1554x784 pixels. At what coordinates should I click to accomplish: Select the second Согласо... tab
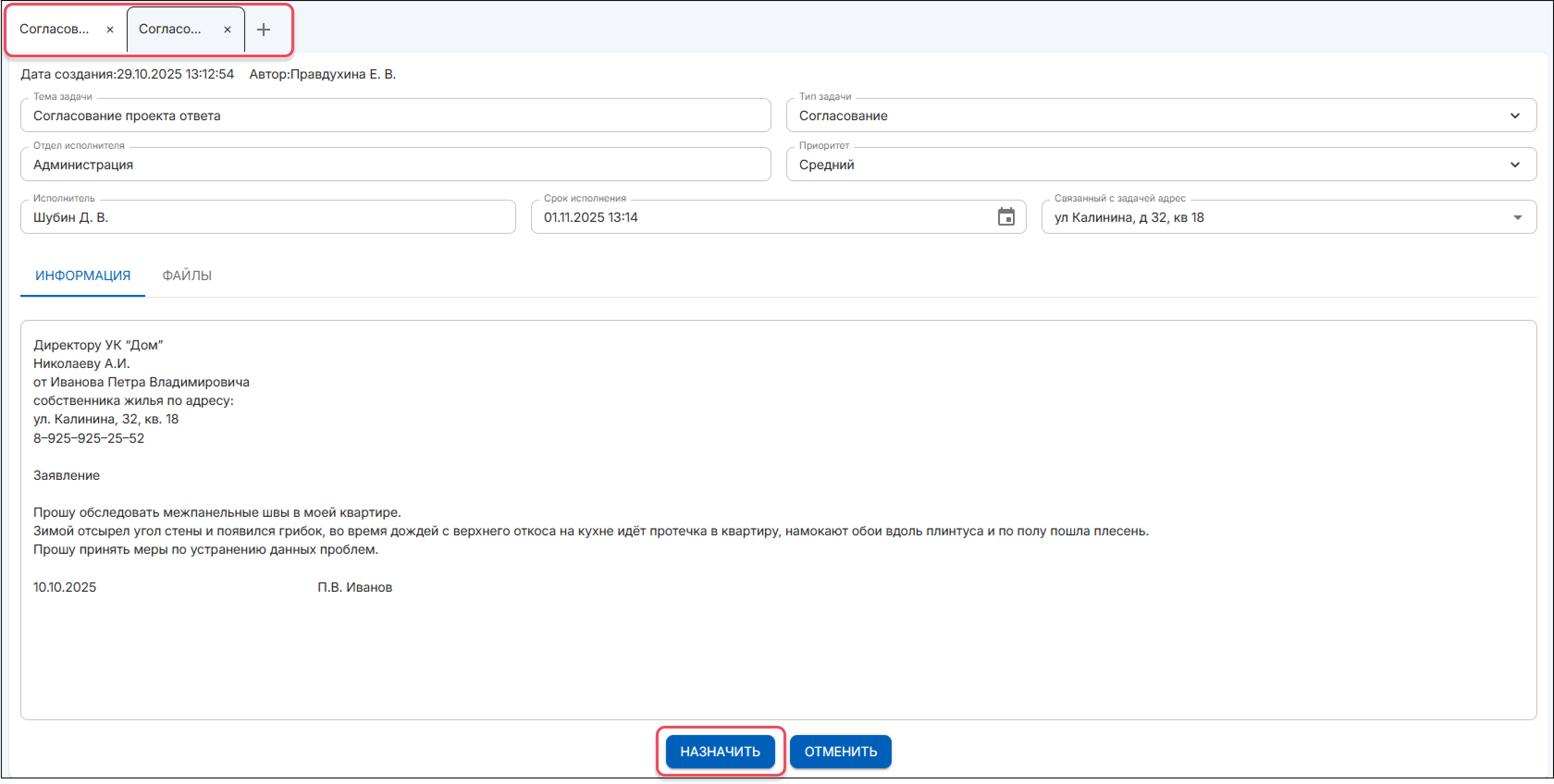pos(170,29)
